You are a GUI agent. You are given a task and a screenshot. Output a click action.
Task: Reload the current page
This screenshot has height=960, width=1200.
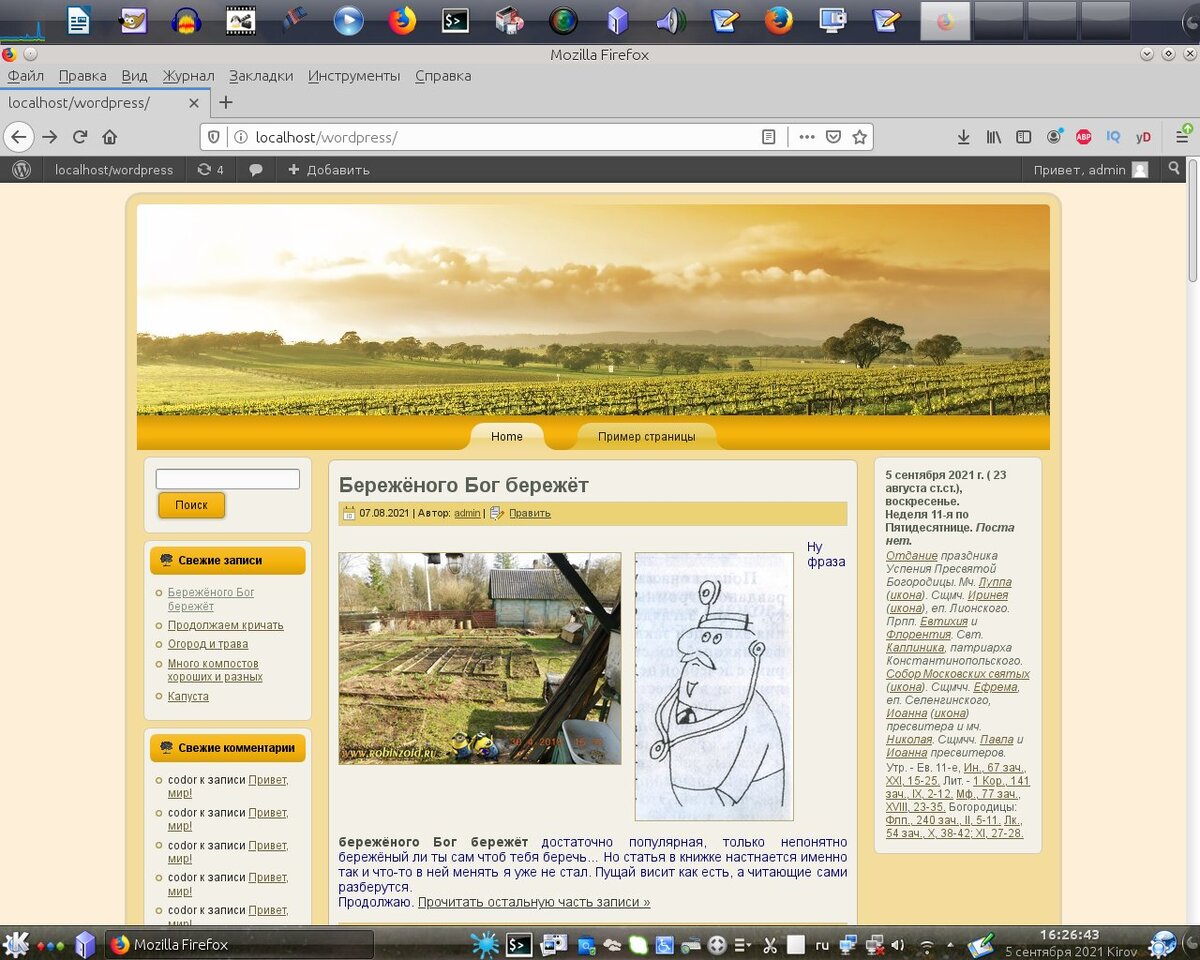pos(80,137)
